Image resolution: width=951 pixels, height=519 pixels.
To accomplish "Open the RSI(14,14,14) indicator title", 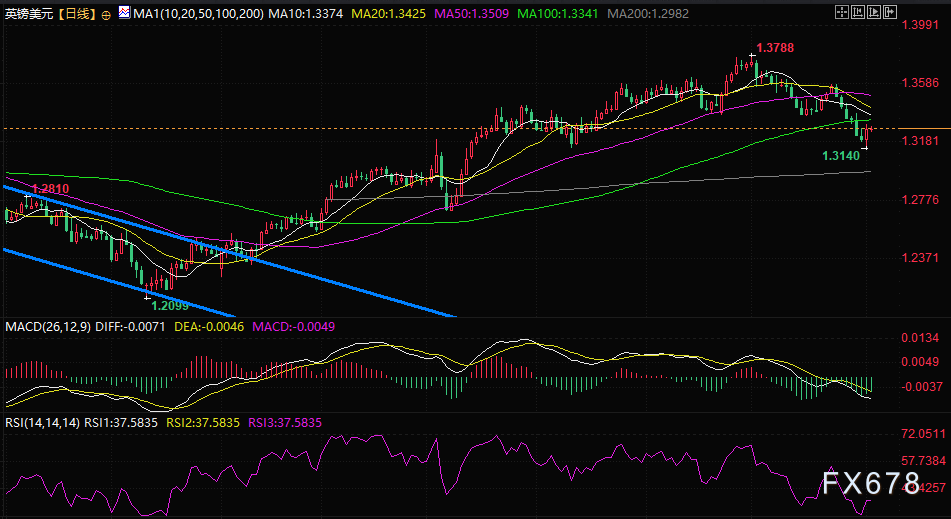I will [40, 423].
